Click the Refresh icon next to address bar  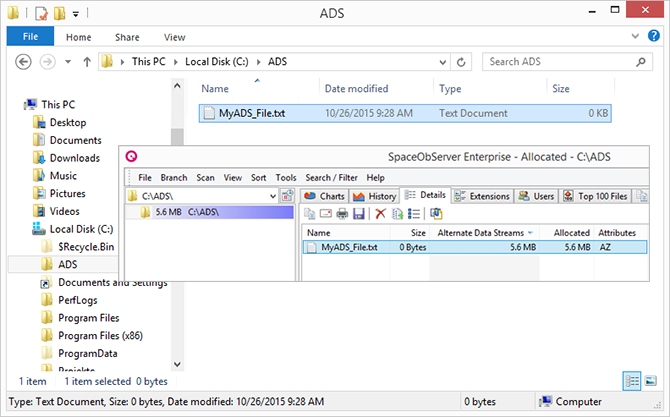[x=461, y=62]
